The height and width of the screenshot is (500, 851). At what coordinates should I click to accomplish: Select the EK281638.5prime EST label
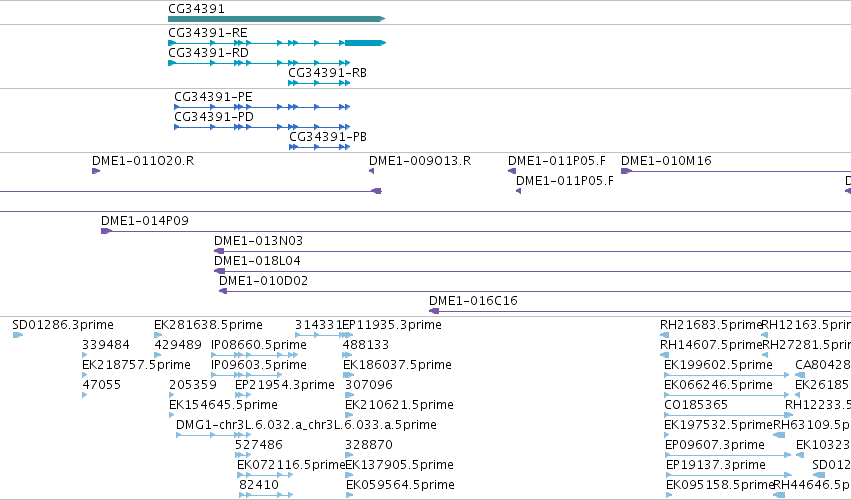(208, 325)
